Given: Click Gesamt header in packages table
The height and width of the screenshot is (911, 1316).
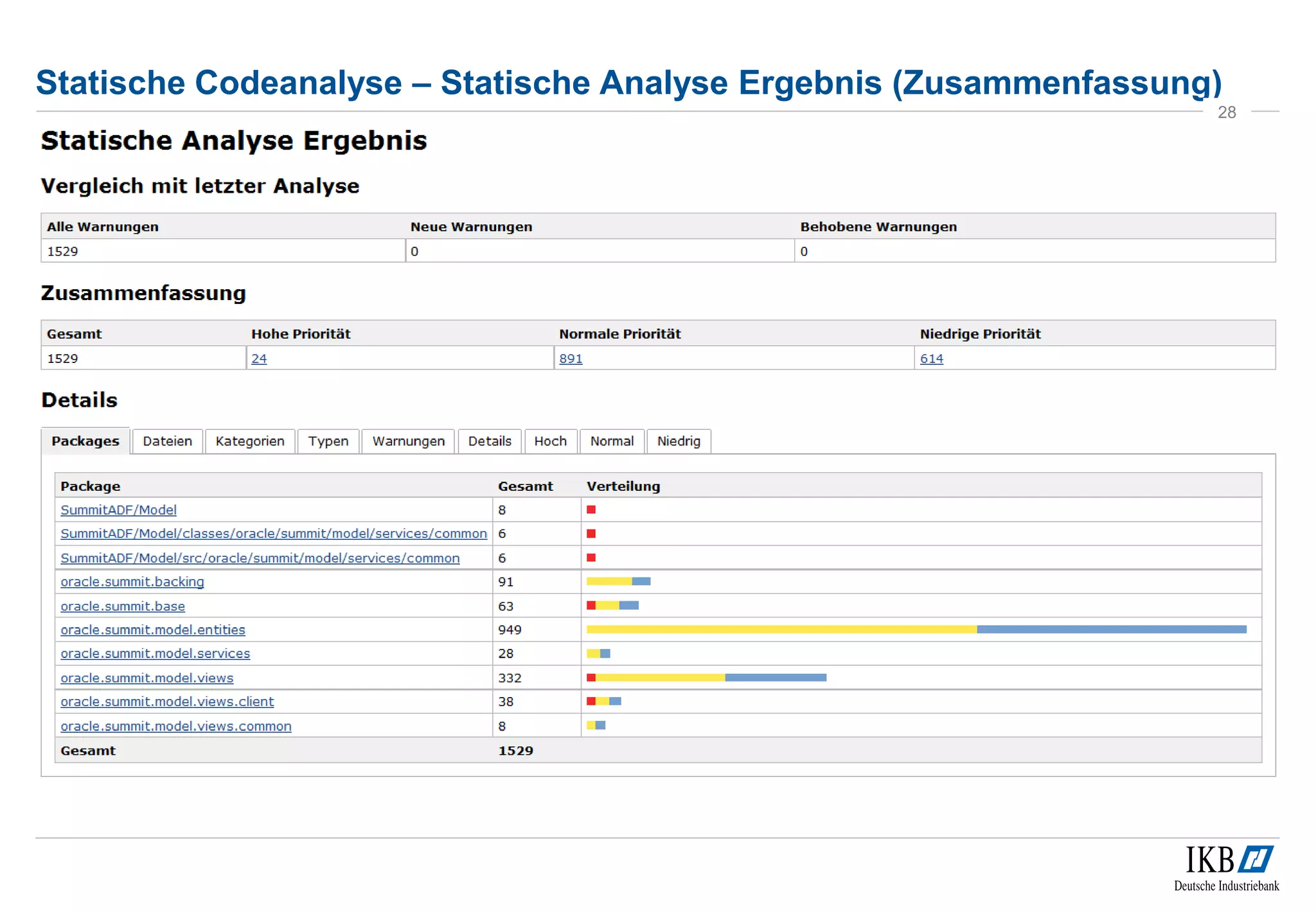Looking at the screenshot, I should pyautogui.click(x=526, y=486).
